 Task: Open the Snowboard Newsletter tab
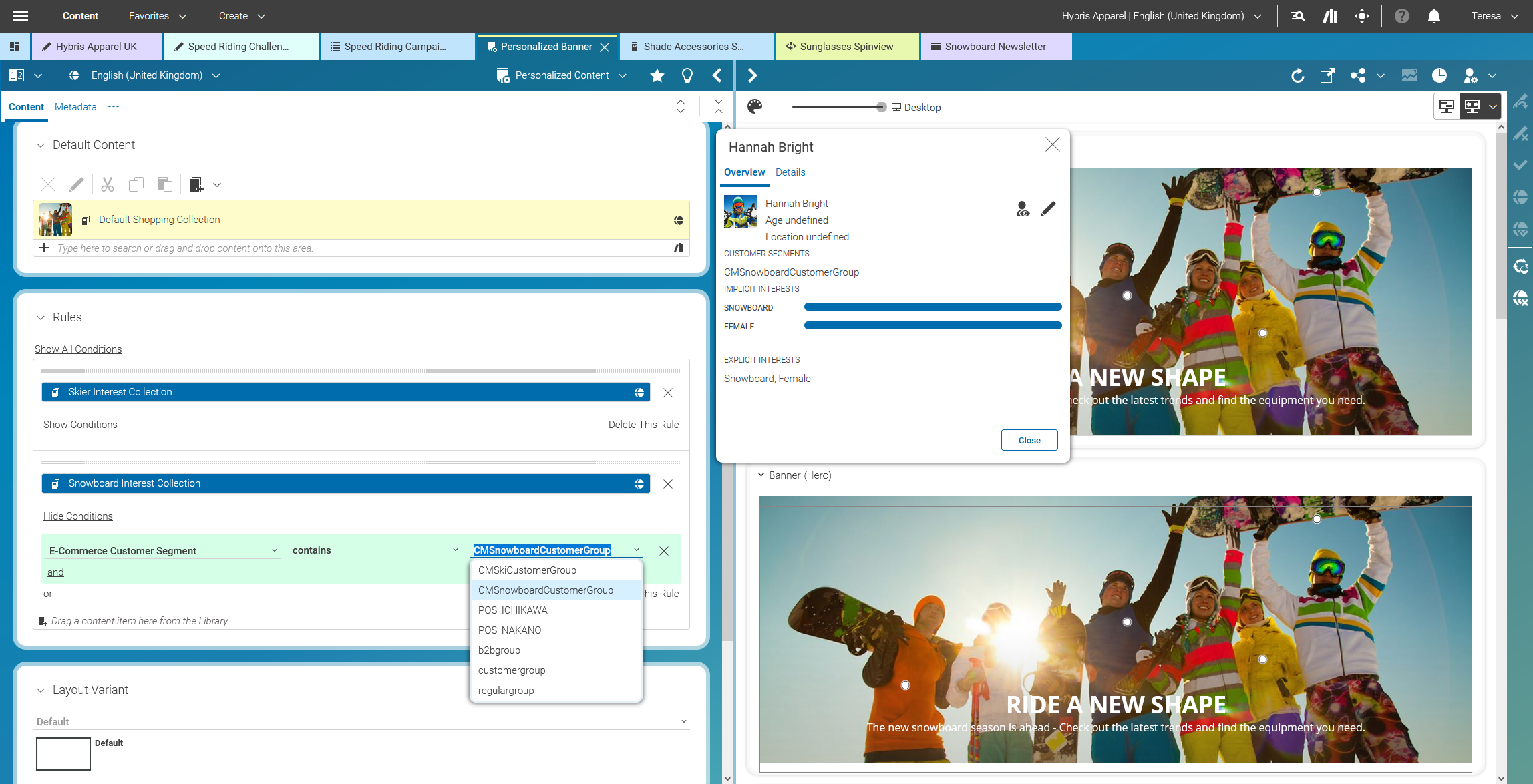click(995, 46)
